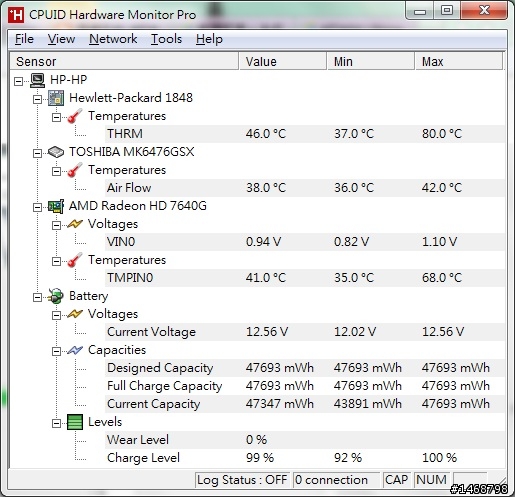Click the NUM status bar indicator

tap(431, 480)
